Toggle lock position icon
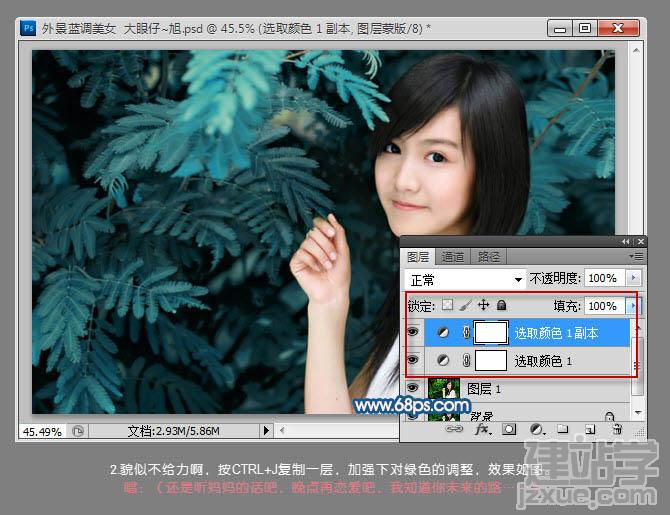 (483, 305)
